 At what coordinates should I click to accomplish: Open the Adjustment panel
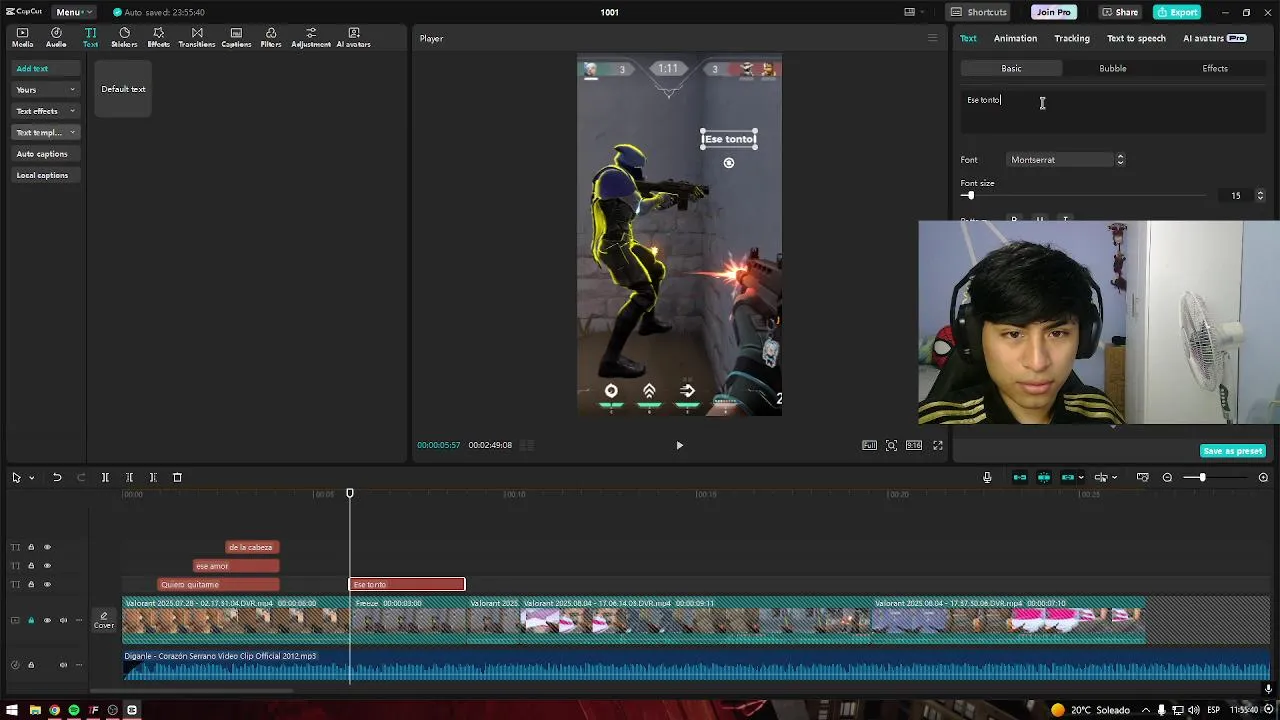point(310,38)
